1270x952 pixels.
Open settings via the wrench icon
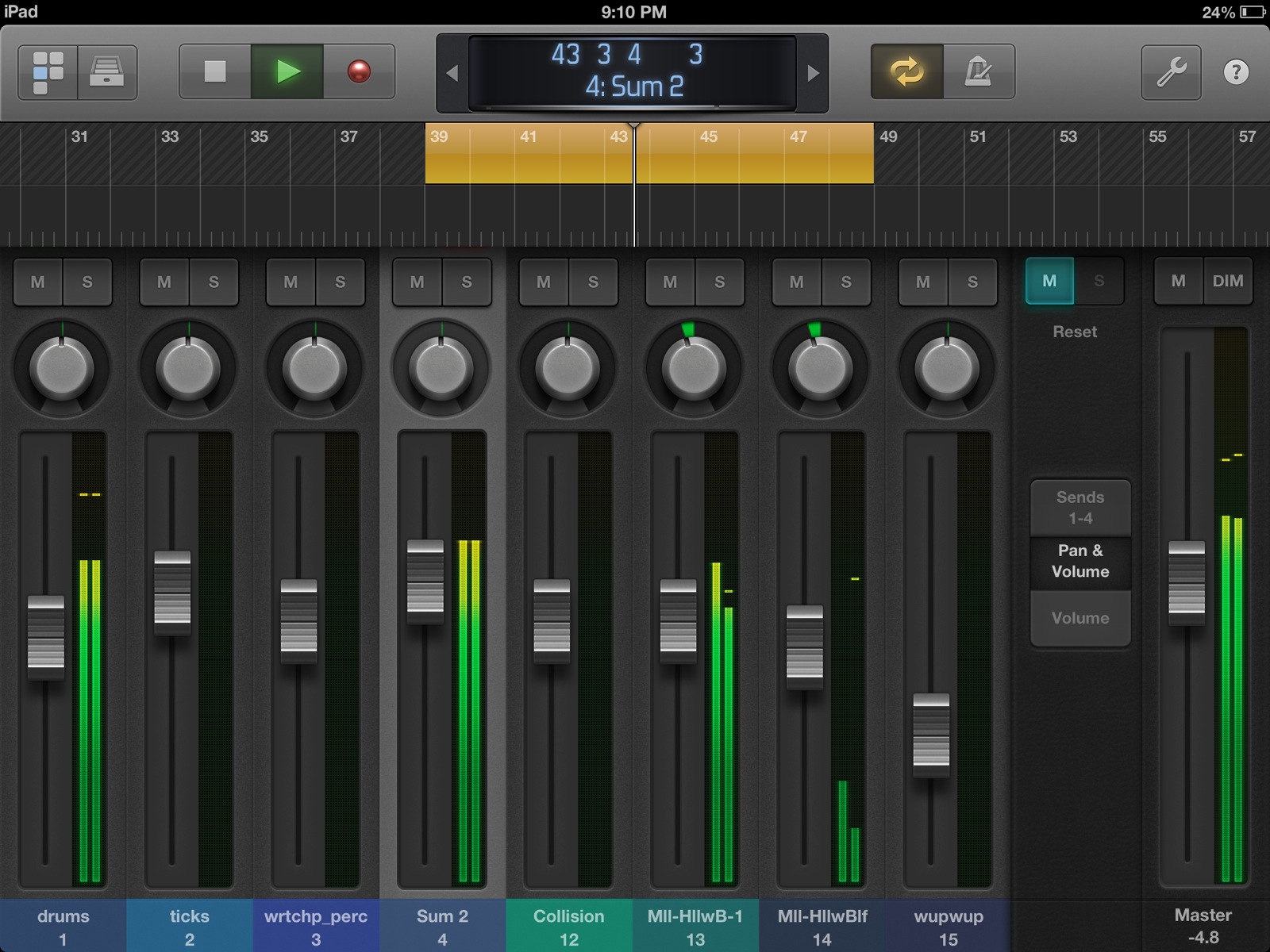pyautogui.click(x=1172, y=72)
